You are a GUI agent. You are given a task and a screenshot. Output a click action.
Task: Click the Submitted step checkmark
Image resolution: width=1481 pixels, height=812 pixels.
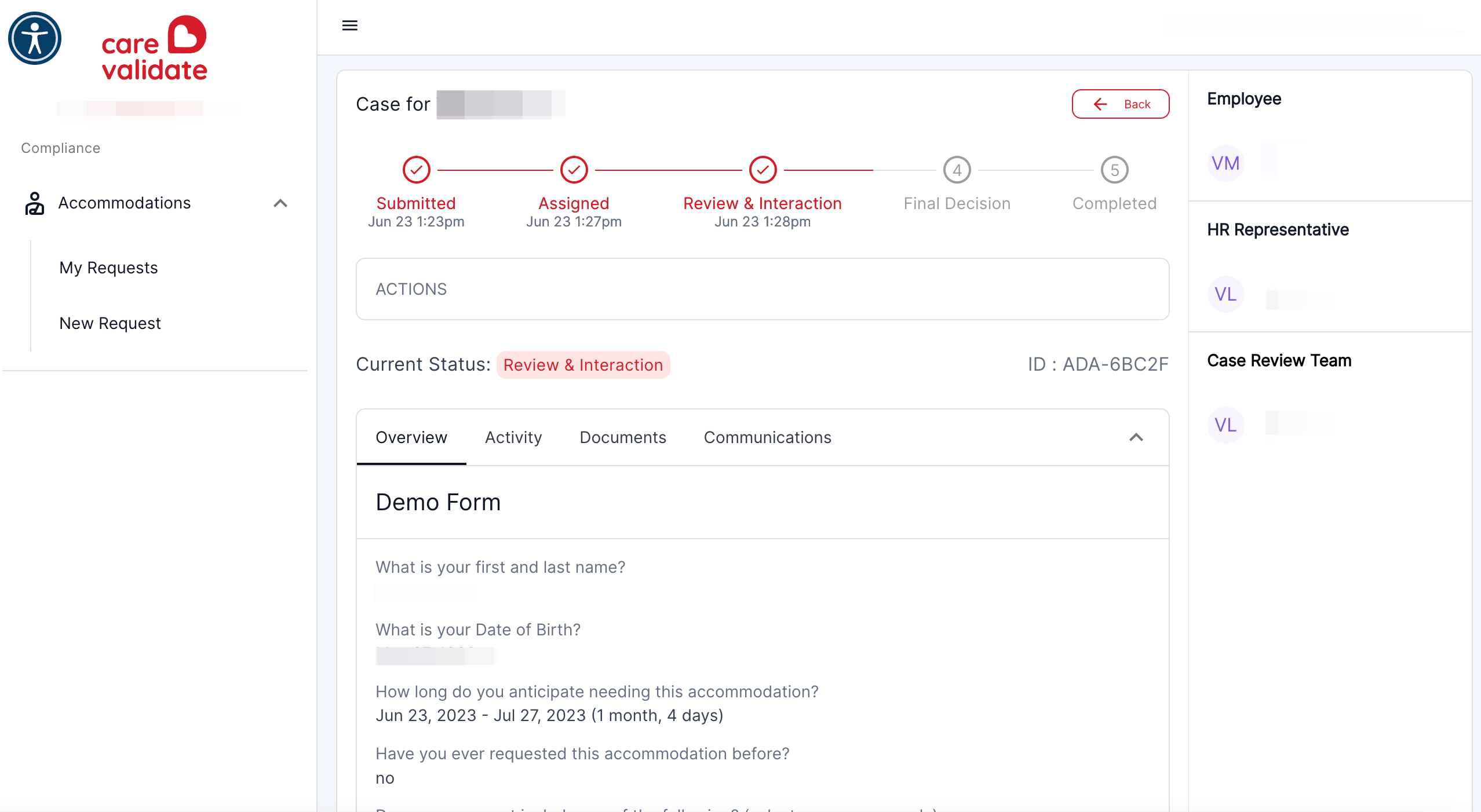(x=416, y=170)
